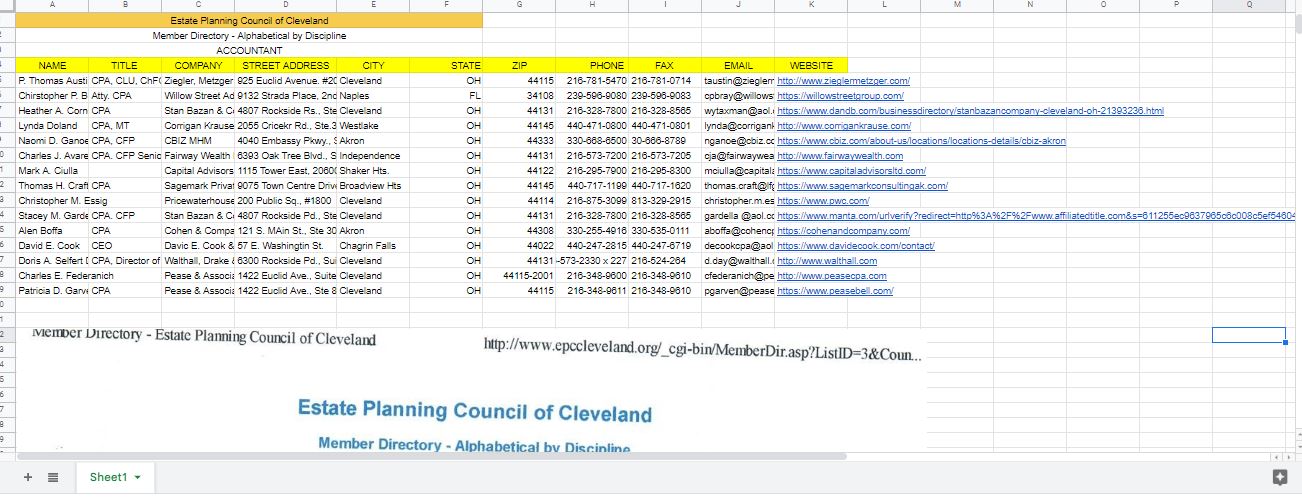This screenshot has width=1302, height=499.
Task: Select the 'CBIZ MHM' company cell
Action: (198, 141)
